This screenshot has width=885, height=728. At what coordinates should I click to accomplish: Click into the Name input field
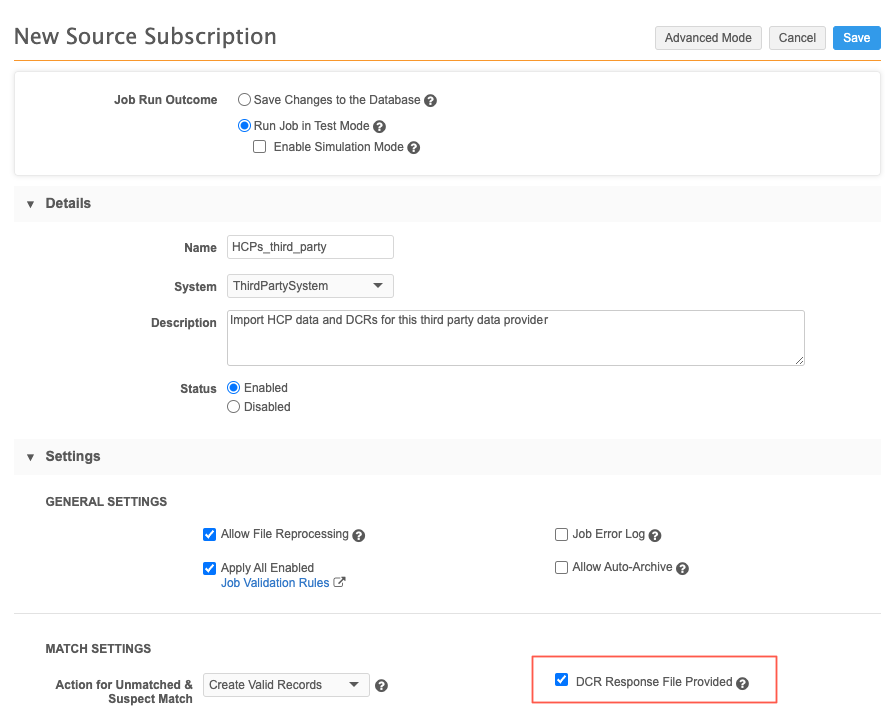point(310,247)
